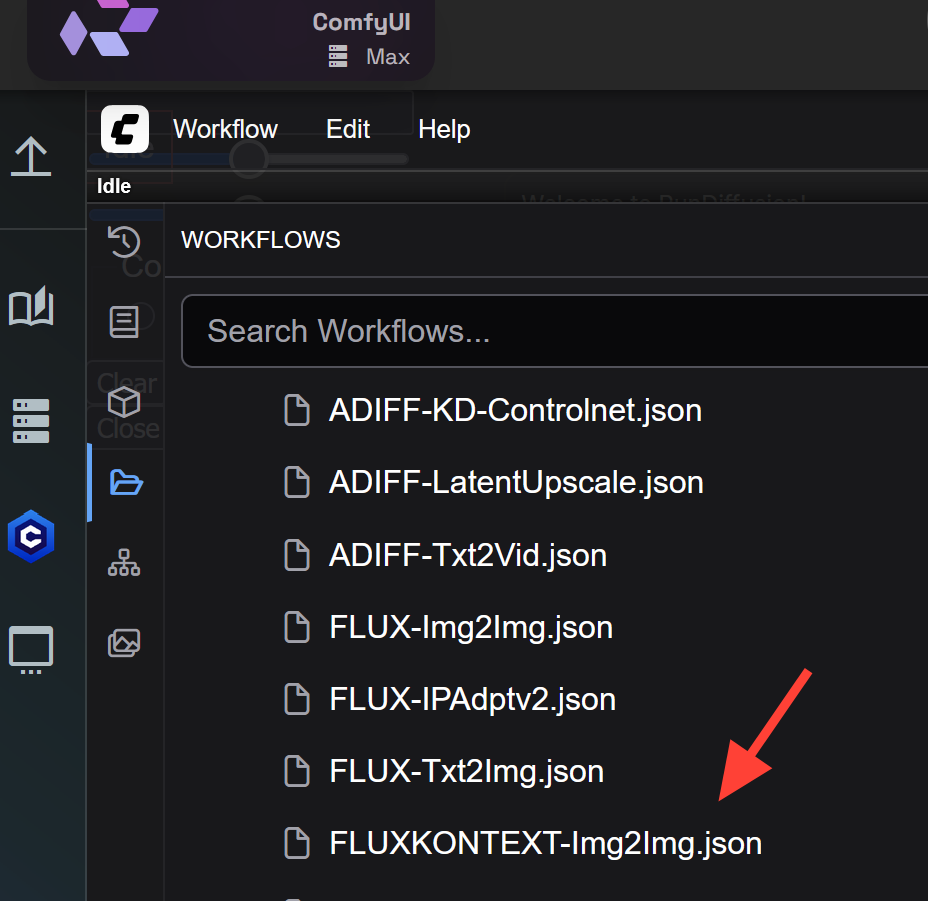The image size is (928, 901).
Task: Click the RunDiffusion diamond logo
Action: pyautogui.click(x=109, y=28)
